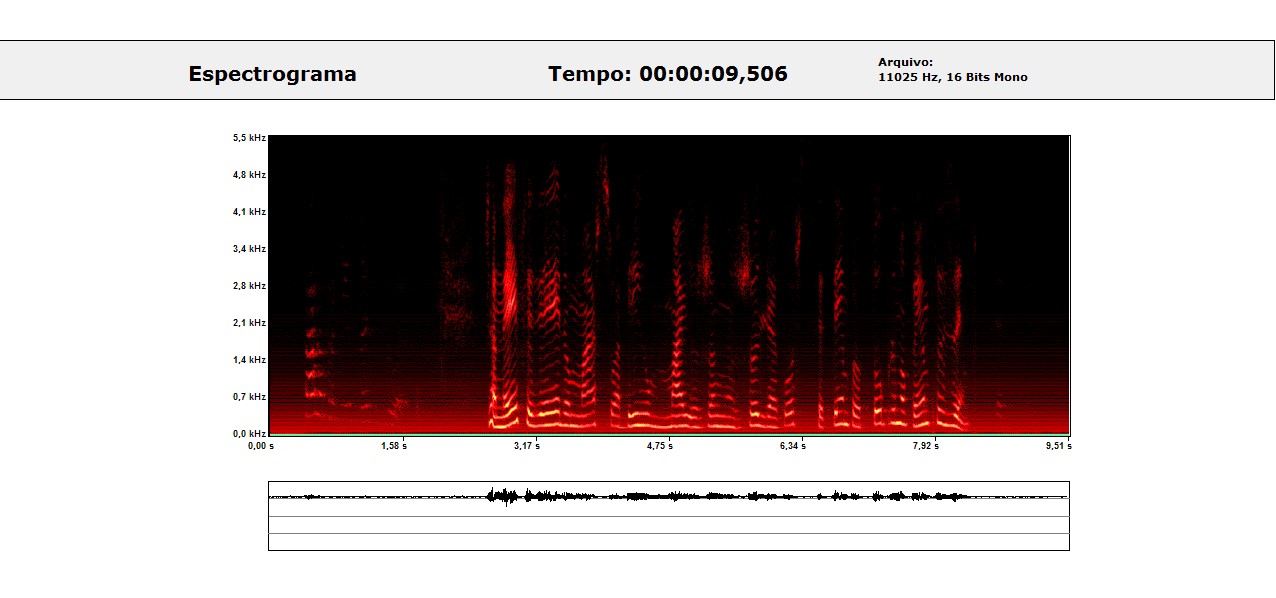Click the 6,34 s time axis label
The width and height of the screenshot is (1276, 598).
click(793, 446)
